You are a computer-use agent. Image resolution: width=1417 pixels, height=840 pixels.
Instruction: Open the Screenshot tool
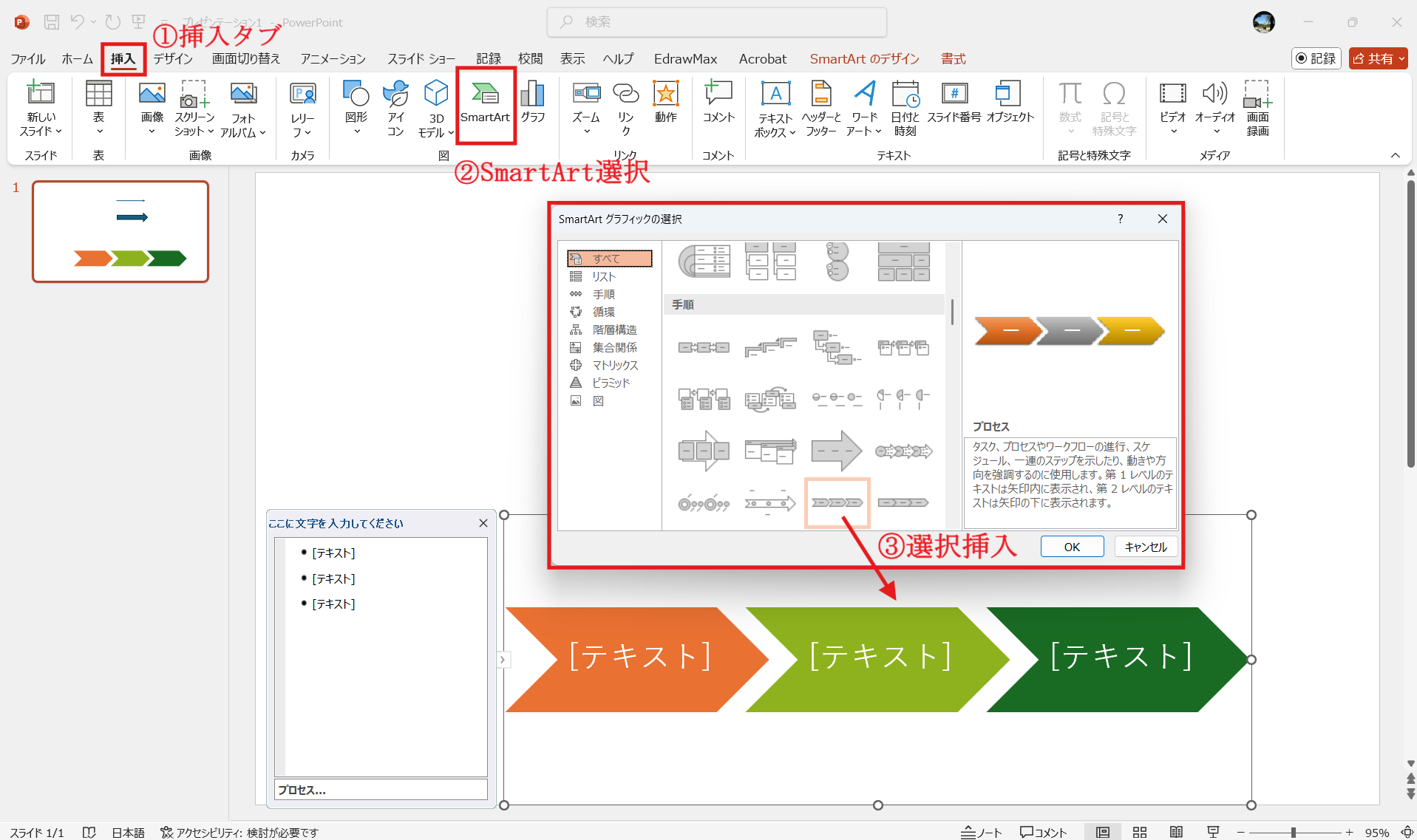[x=194, y=108]
